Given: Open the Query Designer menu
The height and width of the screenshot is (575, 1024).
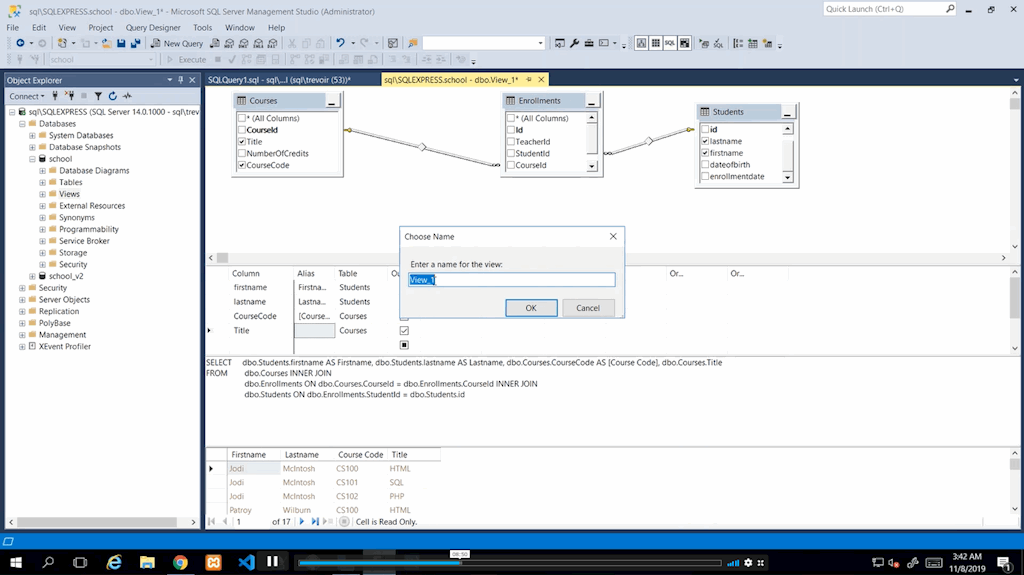Looking at the screenshot, I should click(153, 27).
